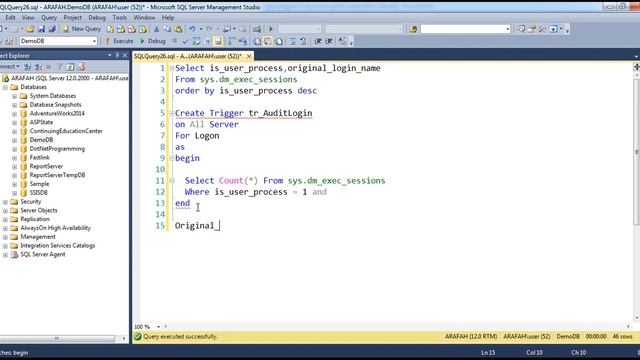Execute the query with Execute button
640x360 pixels.
[120, 41]
